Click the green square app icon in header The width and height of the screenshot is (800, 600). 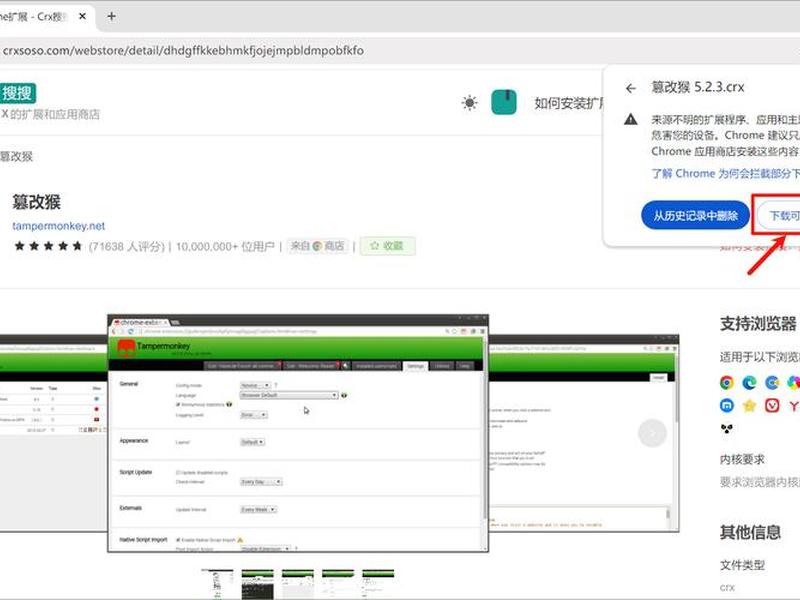pos(504,102)
